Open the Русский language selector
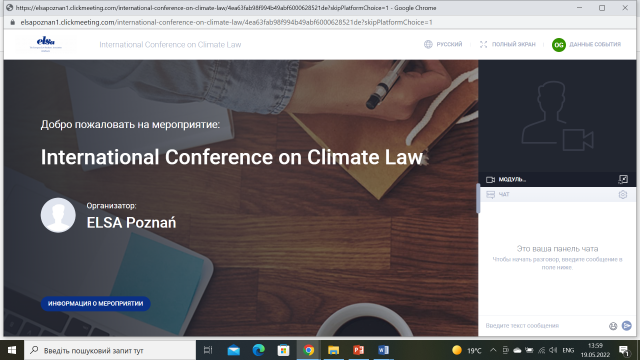 (443, 44)
